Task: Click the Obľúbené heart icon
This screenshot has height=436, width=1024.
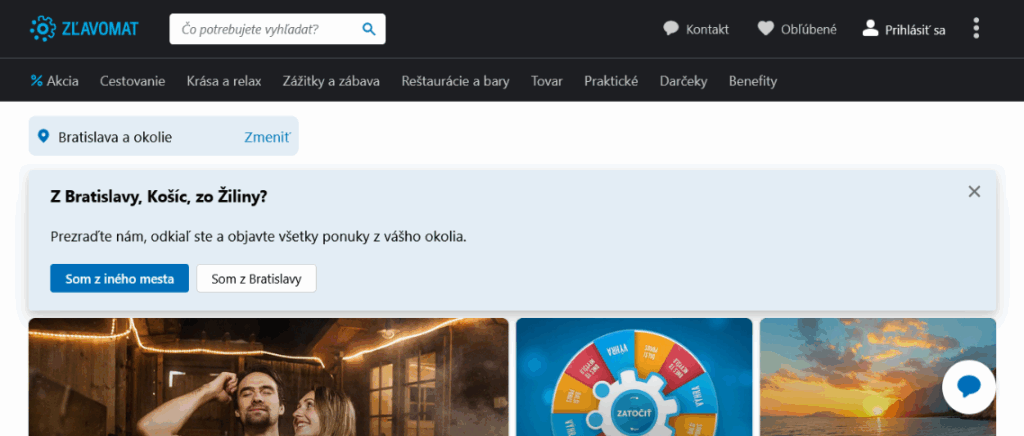Action: (765, 29)
